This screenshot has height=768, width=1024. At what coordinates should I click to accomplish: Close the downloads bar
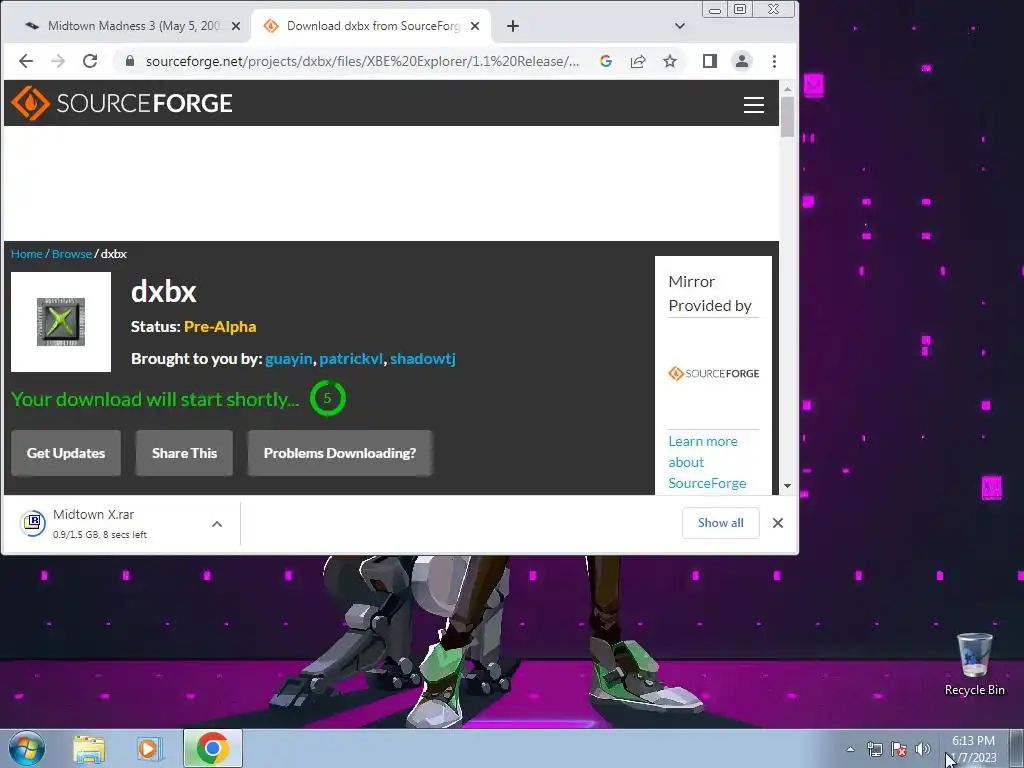(778, 523)
